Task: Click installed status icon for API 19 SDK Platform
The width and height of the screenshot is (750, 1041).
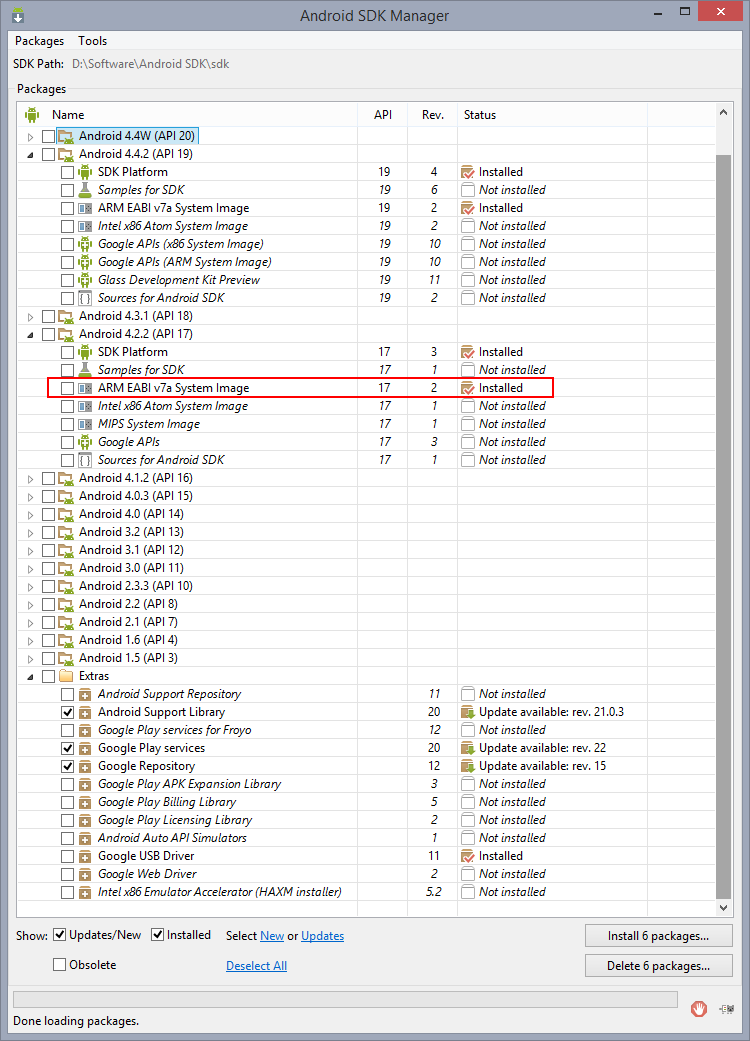Action: (468, 172)
